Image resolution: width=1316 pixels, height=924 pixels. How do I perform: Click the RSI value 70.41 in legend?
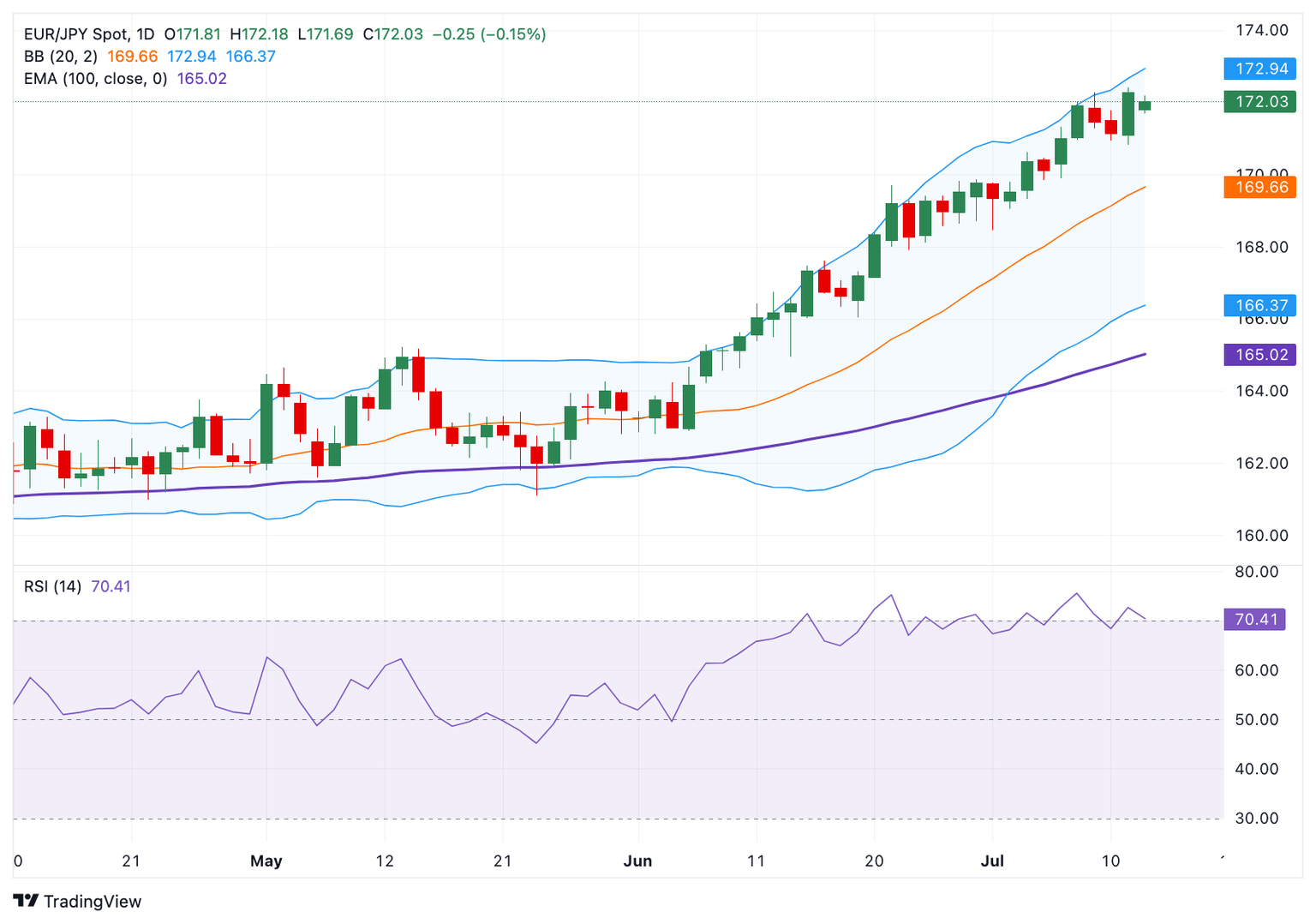coord(111,586)
